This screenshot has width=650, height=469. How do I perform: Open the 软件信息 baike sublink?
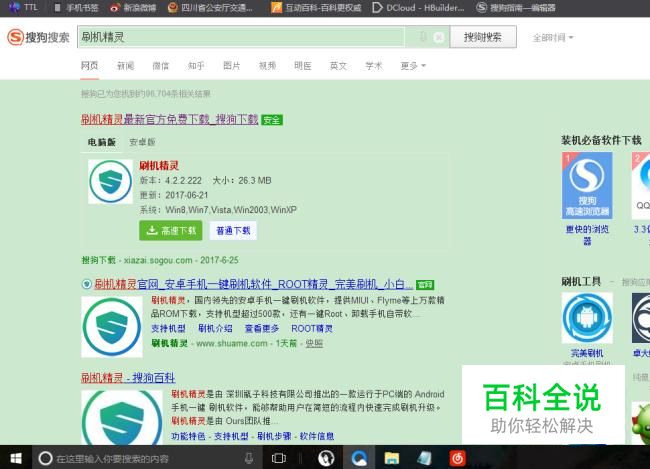[x=317, y=436]
